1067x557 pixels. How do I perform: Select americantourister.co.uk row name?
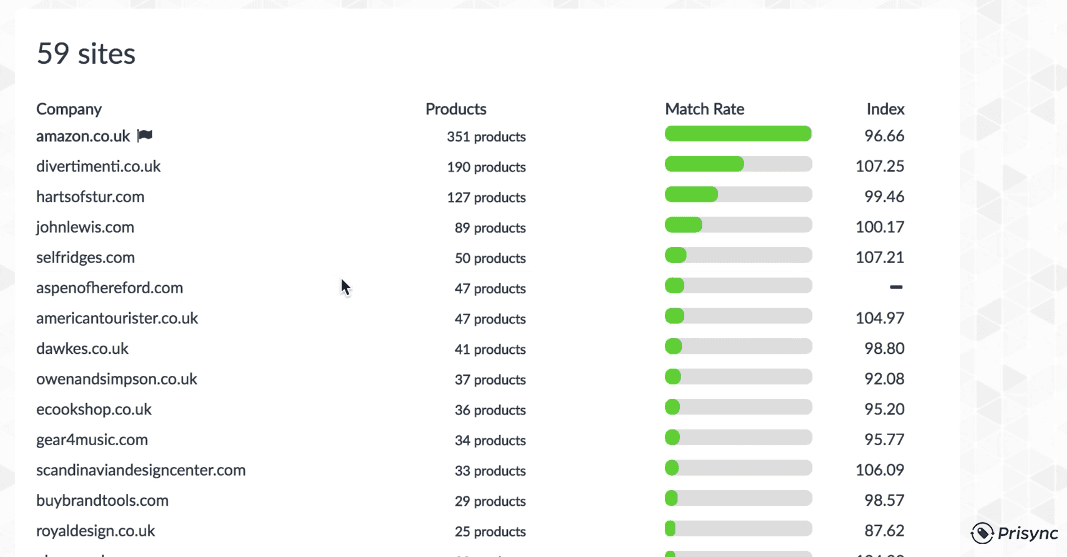point(117,318)
